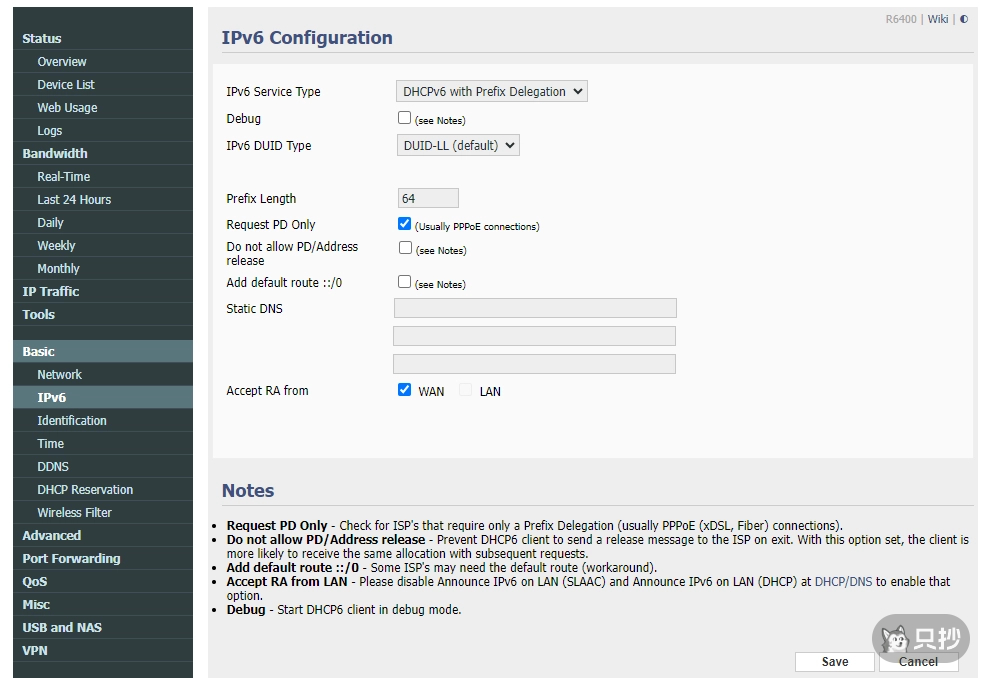985x678 pixels.
Task: Open the IPv6 DUID Type dropdown
Action: pyautogui.click(x=458, y=144)
